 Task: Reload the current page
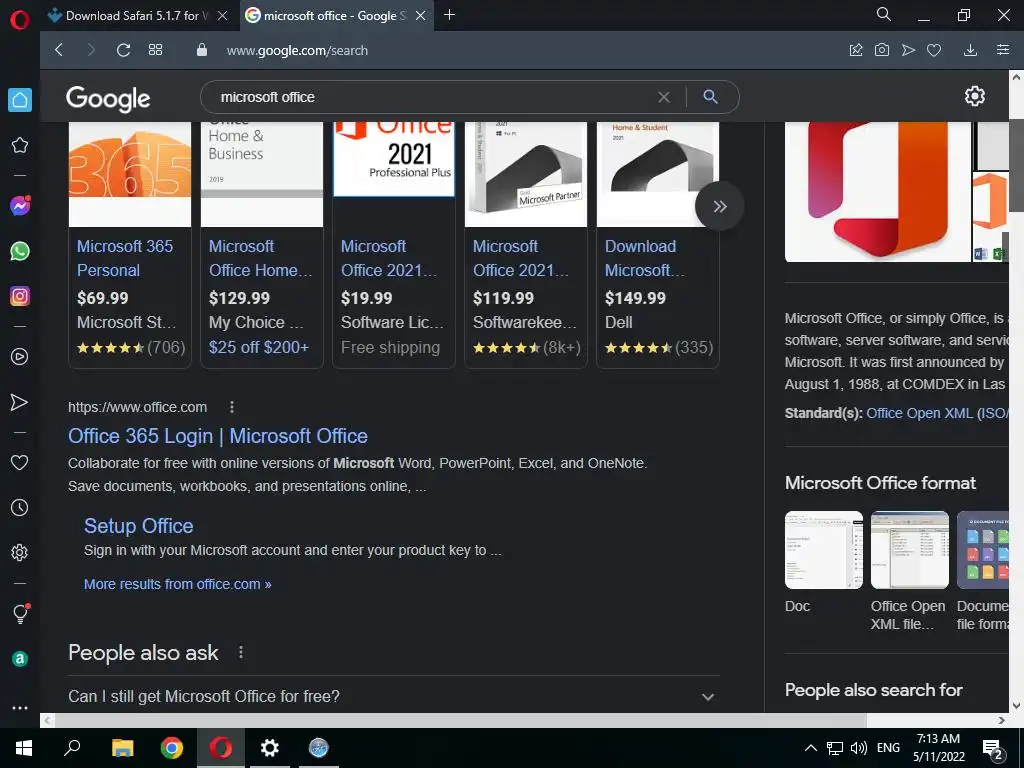point(123,50)
